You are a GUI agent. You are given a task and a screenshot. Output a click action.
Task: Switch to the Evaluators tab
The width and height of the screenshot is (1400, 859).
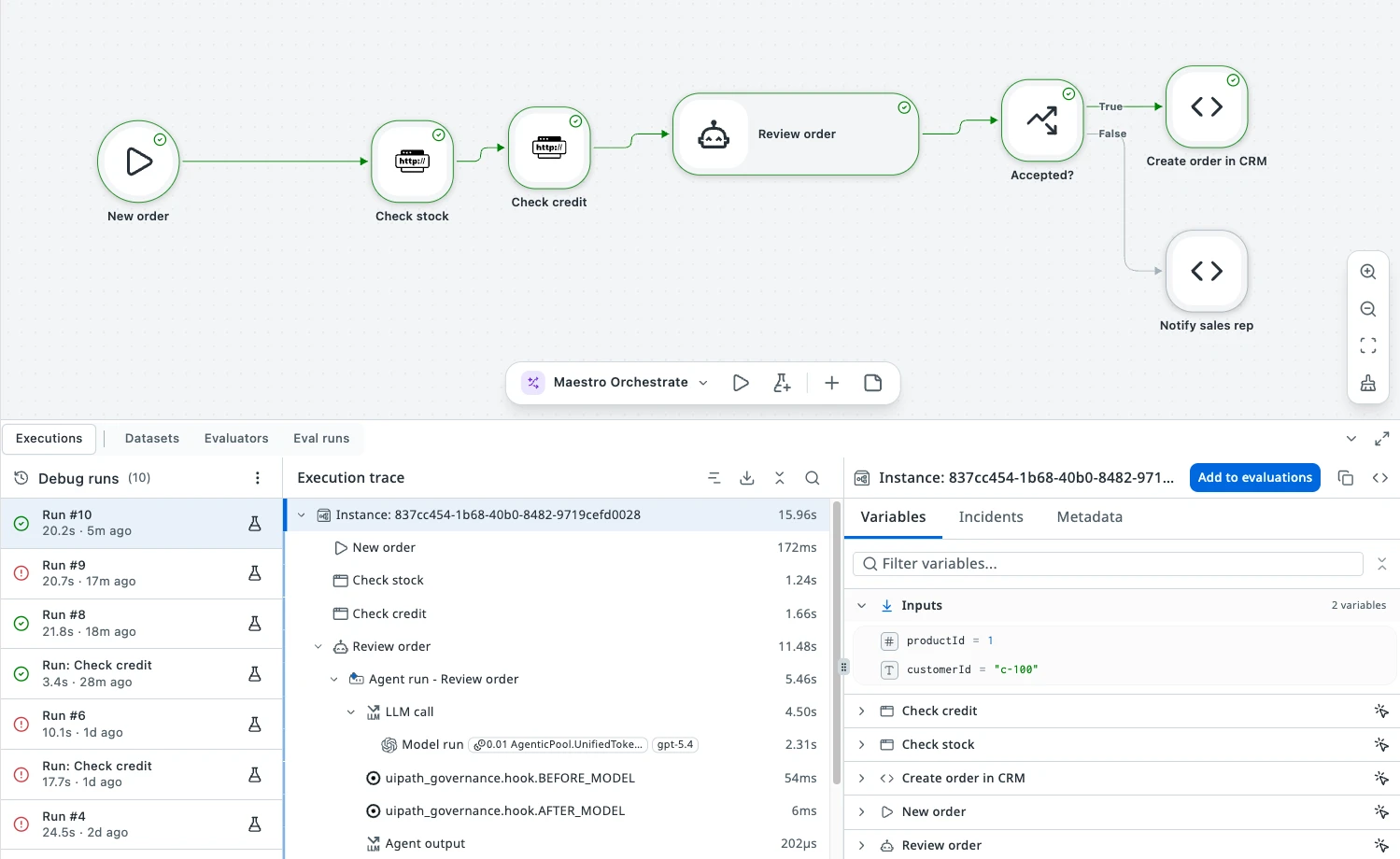pyautogui.click(x=236, y=439)
